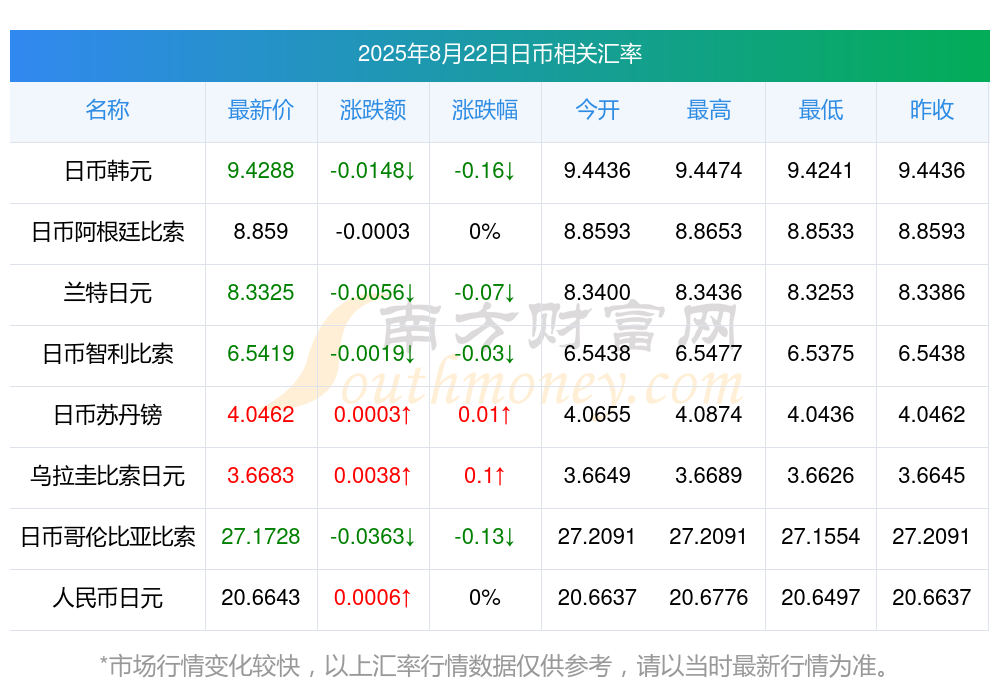Select open value 8.3400
This screenshot has width=1000, height=698.
597,292
